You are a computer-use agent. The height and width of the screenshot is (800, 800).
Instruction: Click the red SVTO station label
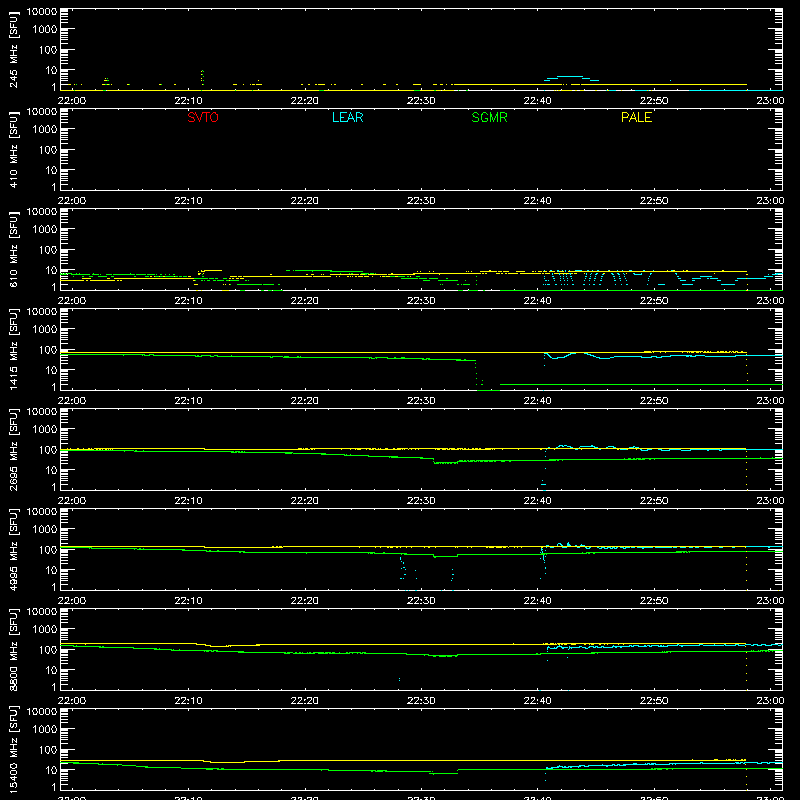pos(203,117)
